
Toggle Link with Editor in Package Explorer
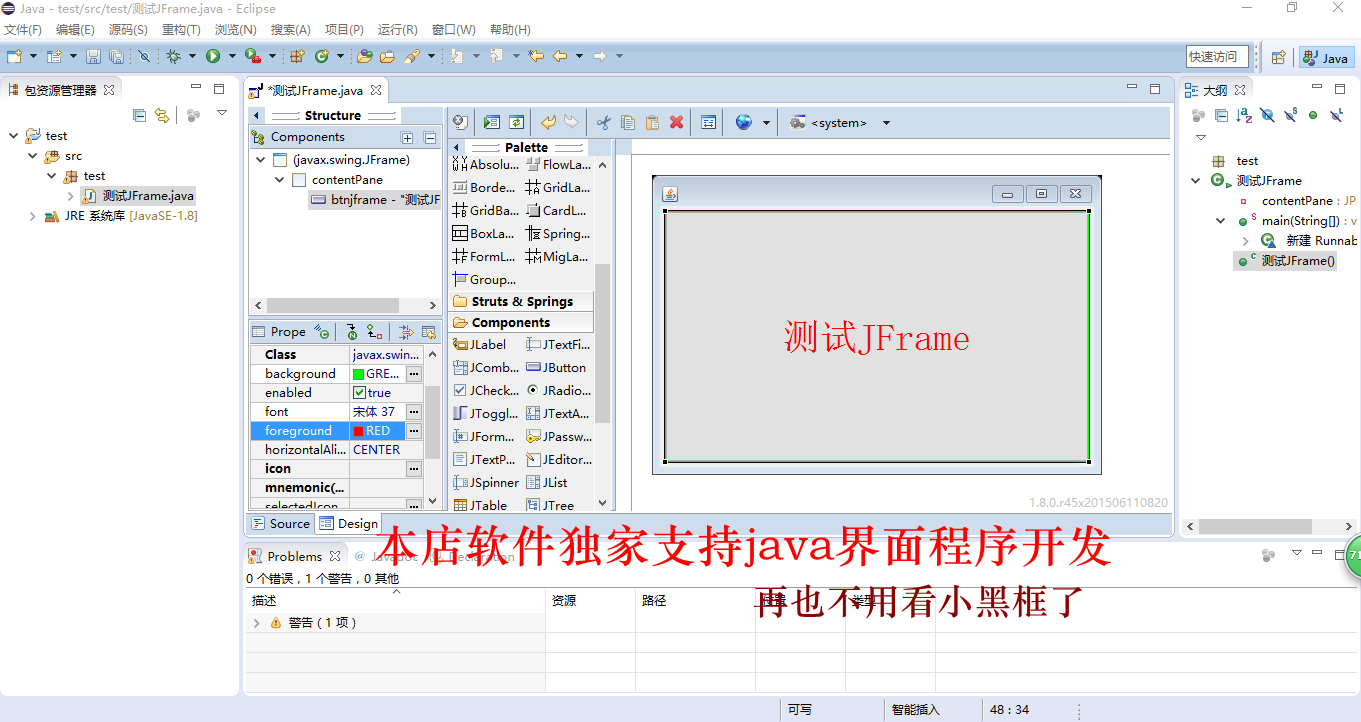[162, 115]
